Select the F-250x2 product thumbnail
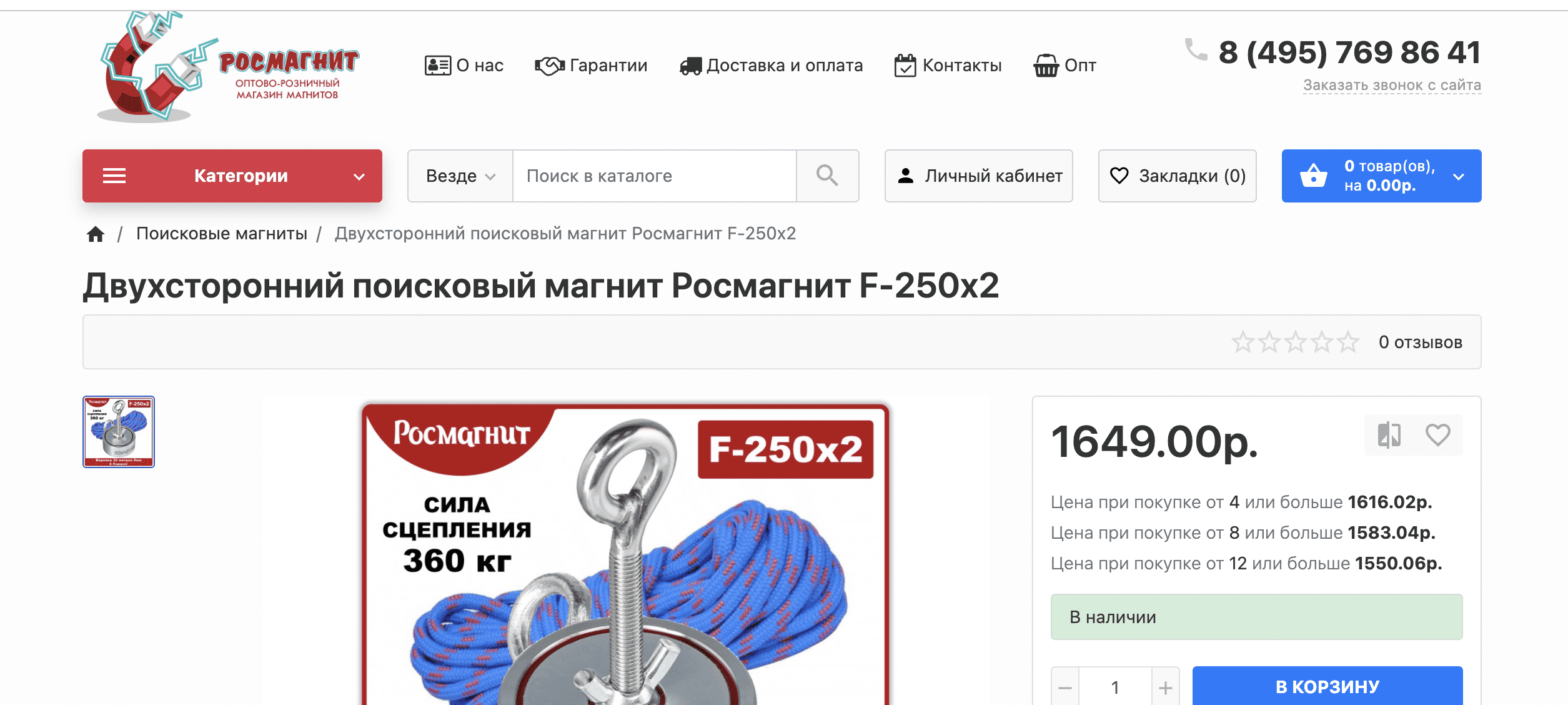This screenshot has width=1568, height=705. (x=119, y=432)
